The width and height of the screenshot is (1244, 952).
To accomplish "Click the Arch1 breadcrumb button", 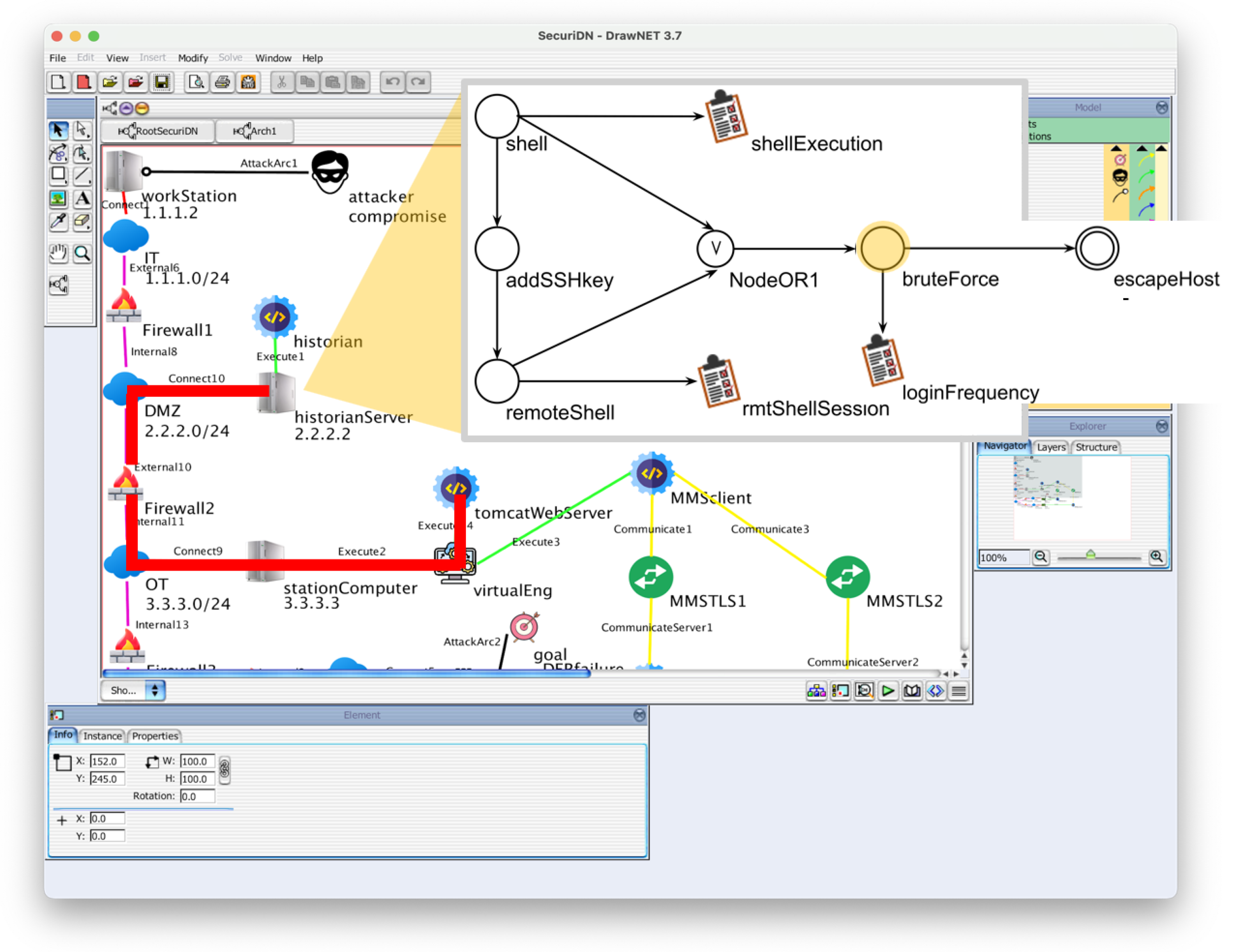I will coord(255,131).
